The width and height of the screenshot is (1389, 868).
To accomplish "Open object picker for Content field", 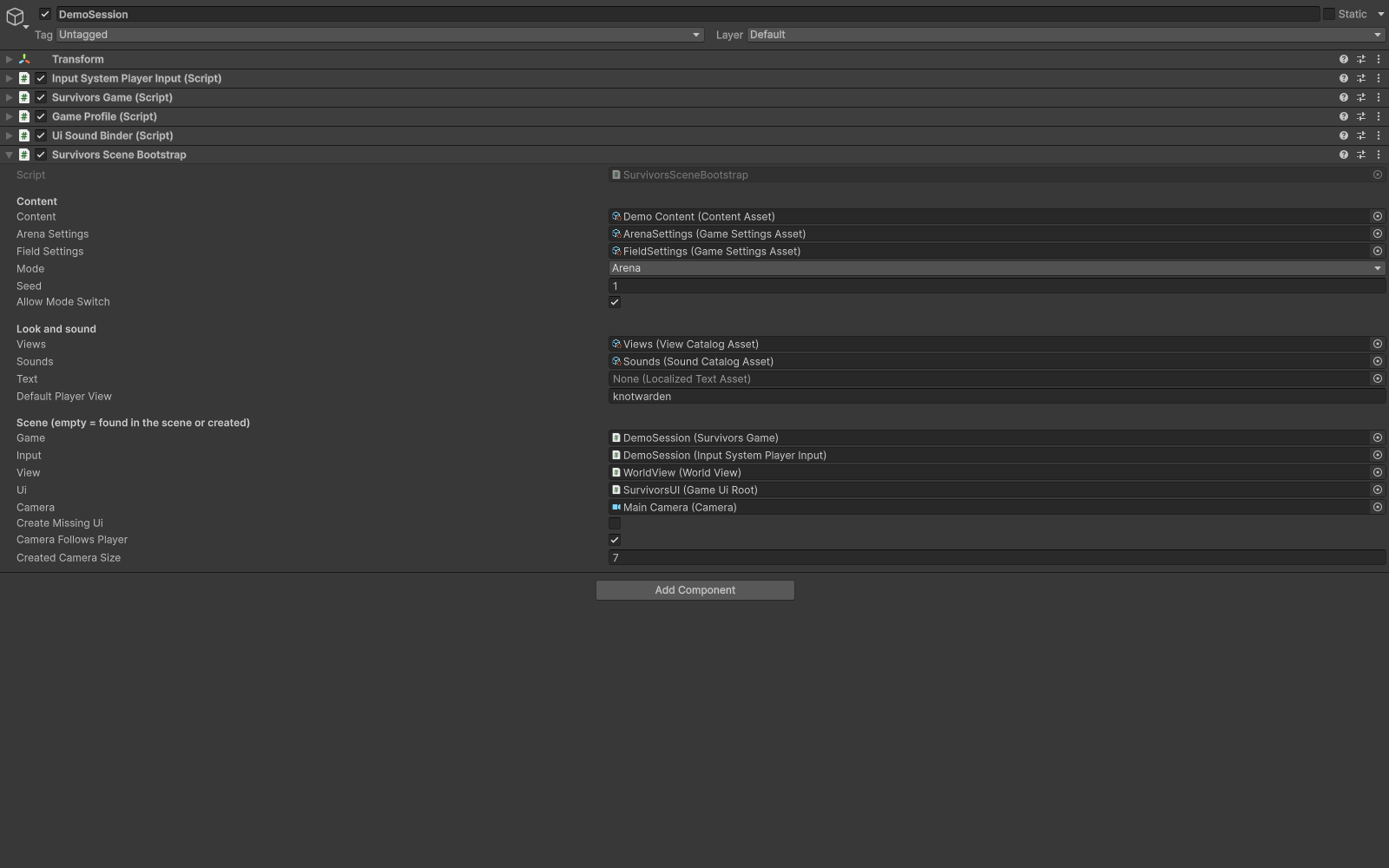I will coord(1378,216).
